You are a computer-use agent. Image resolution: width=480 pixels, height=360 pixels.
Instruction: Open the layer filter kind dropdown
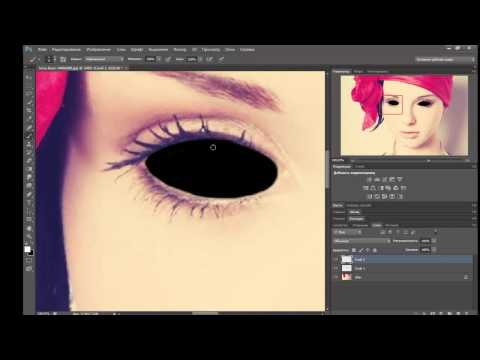click(x=348, y=232)
